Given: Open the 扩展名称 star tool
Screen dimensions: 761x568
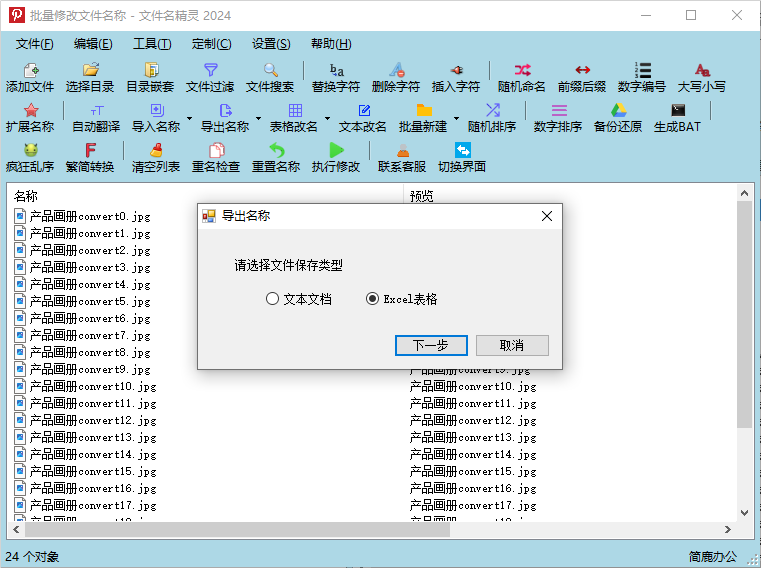Looking at the screenshot, I should click(30, 118).
